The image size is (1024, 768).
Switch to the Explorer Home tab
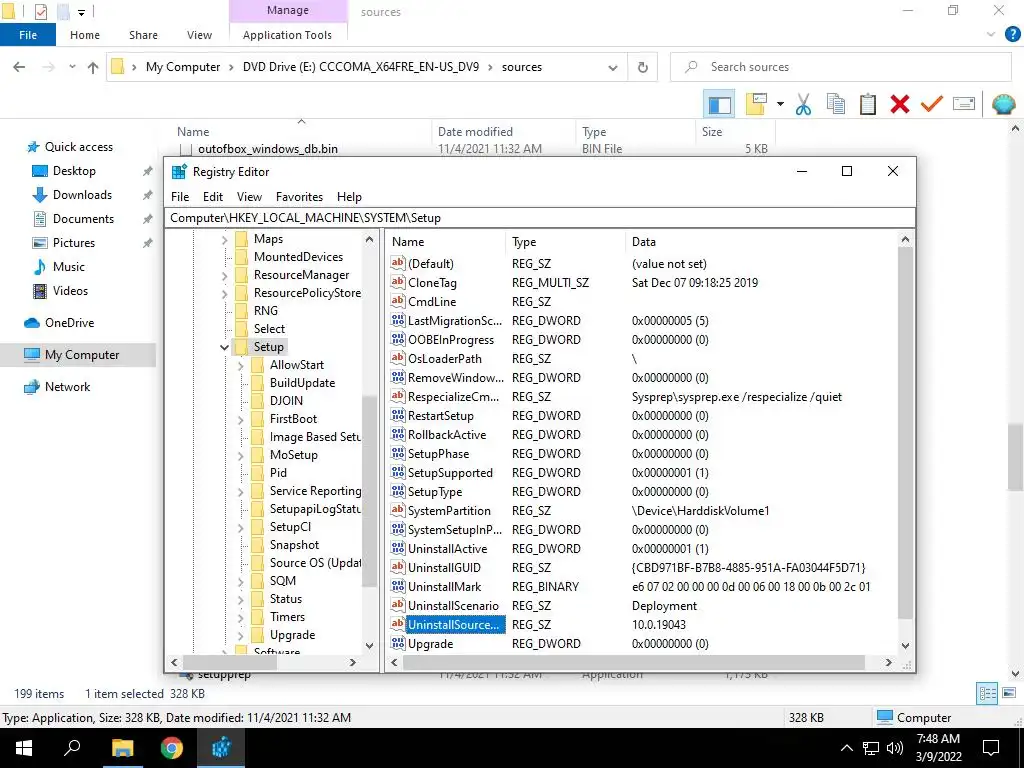tap(85, 35)
